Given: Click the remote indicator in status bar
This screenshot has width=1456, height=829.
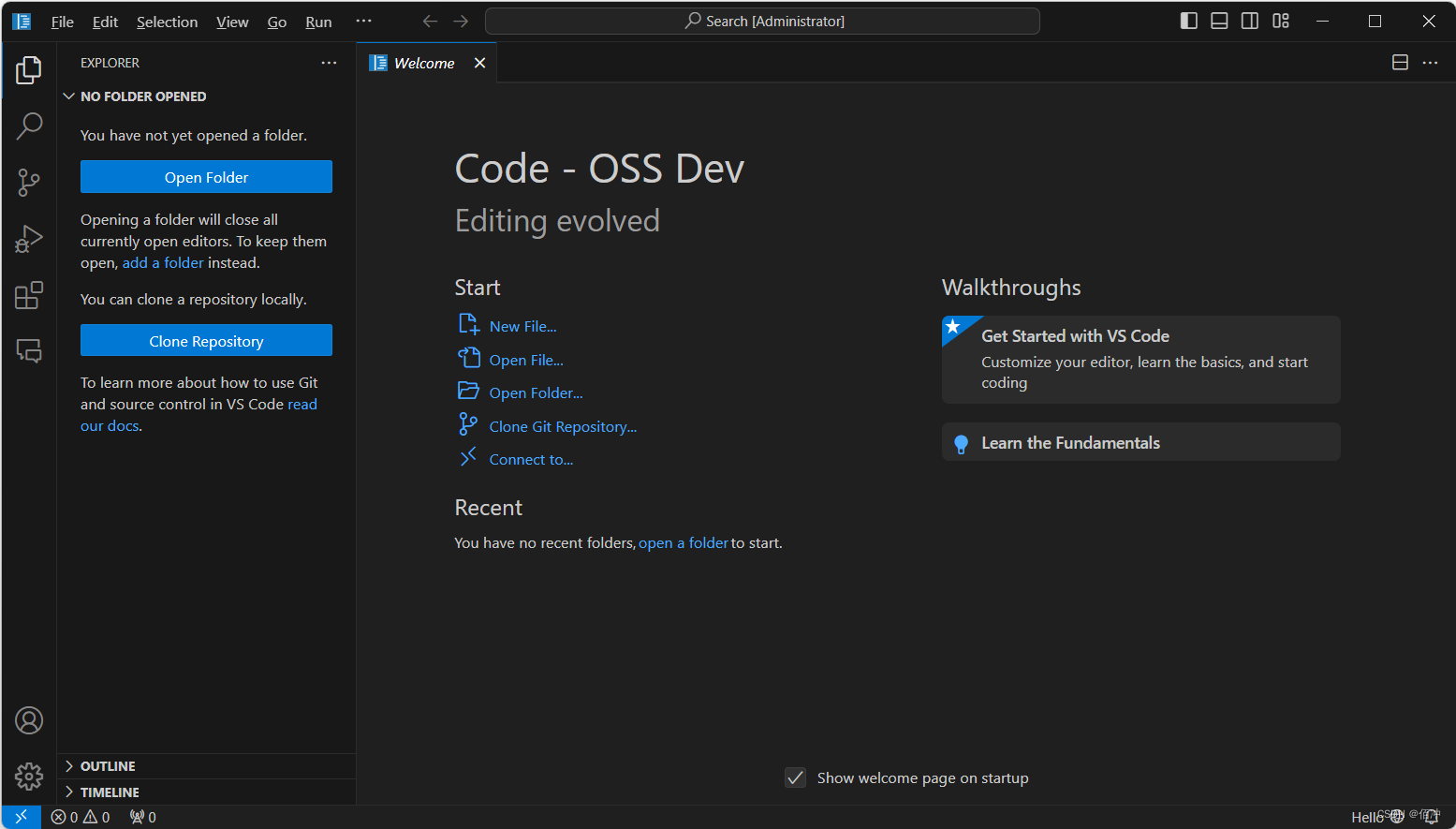Looking at the screenshot, I should 21,816.
